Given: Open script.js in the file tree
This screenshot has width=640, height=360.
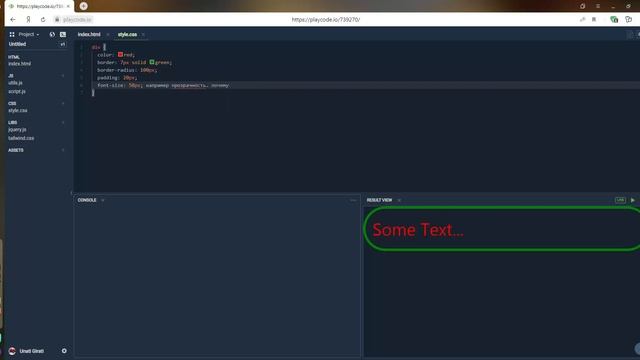Looking at the screenshot, I should pyautogui.click(x=17, y=91).
